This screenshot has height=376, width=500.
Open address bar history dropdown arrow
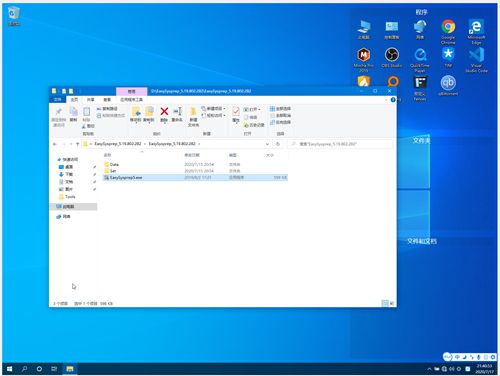pos(267,144)
